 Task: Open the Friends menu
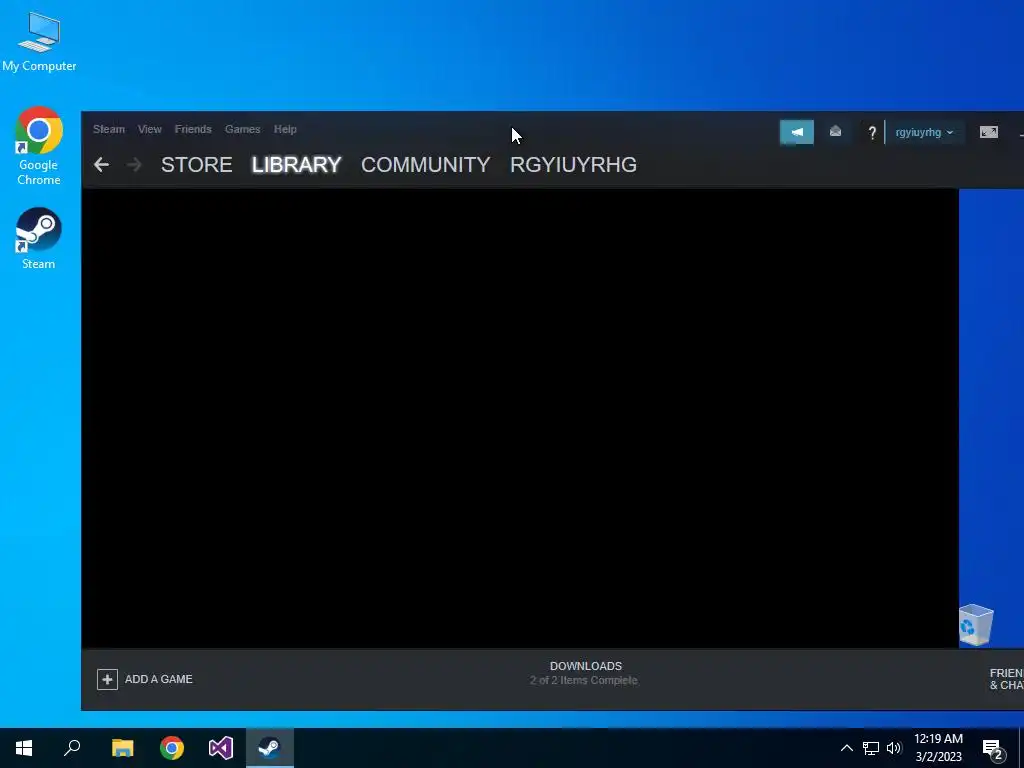click(x=193, y=129)
